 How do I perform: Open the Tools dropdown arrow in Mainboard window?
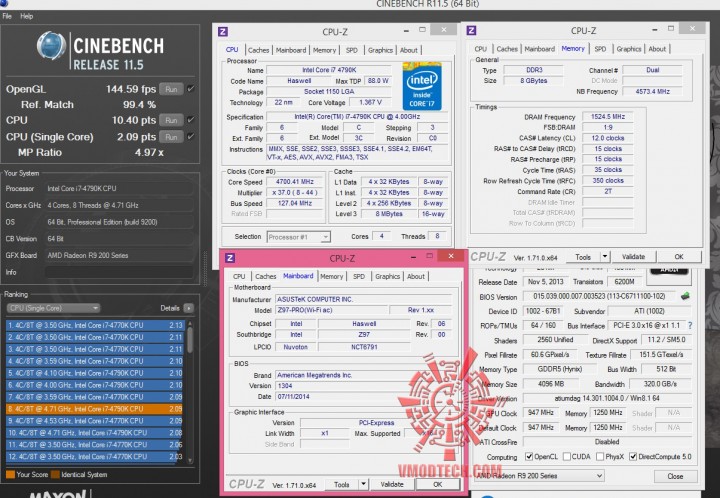(363, 484)
